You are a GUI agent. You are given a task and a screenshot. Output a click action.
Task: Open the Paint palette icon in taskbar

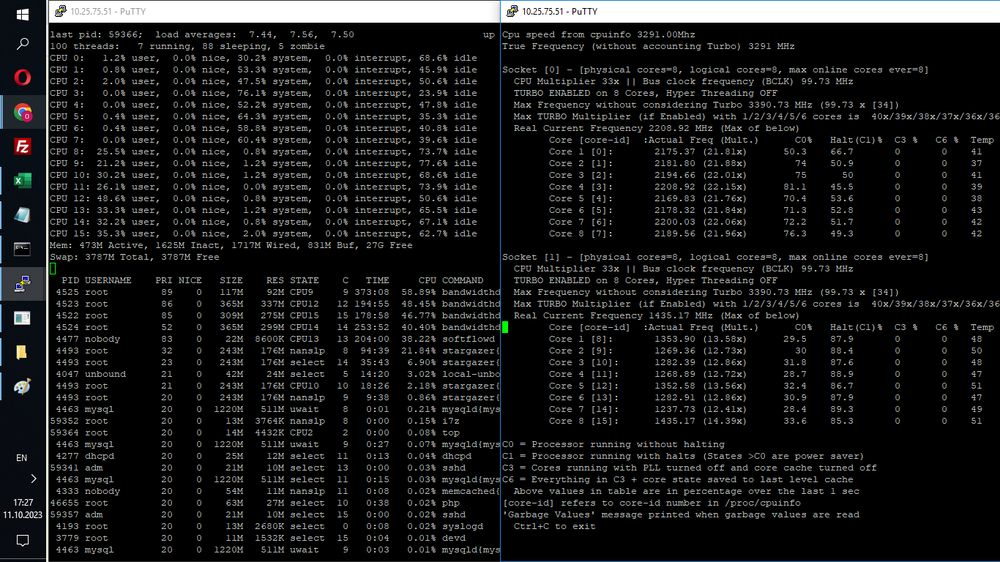click(22, 386)
